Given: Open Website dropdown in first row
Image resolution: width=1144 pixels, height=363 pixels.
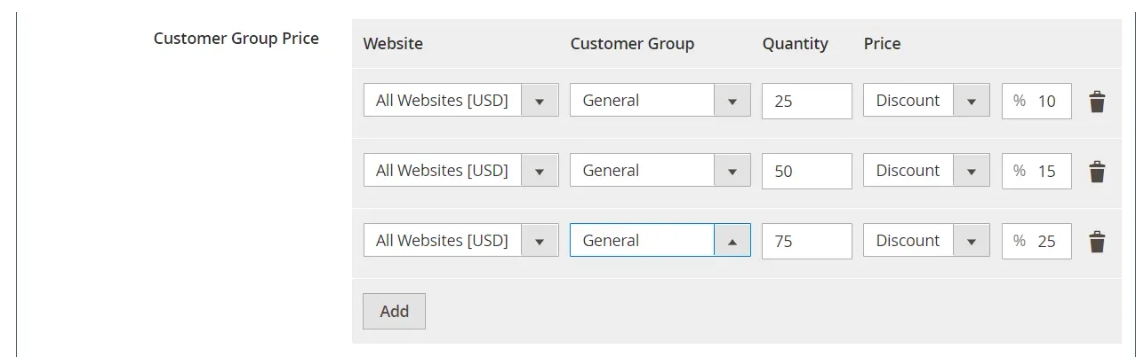Looking at the screenshot, I should coord(461,101).
